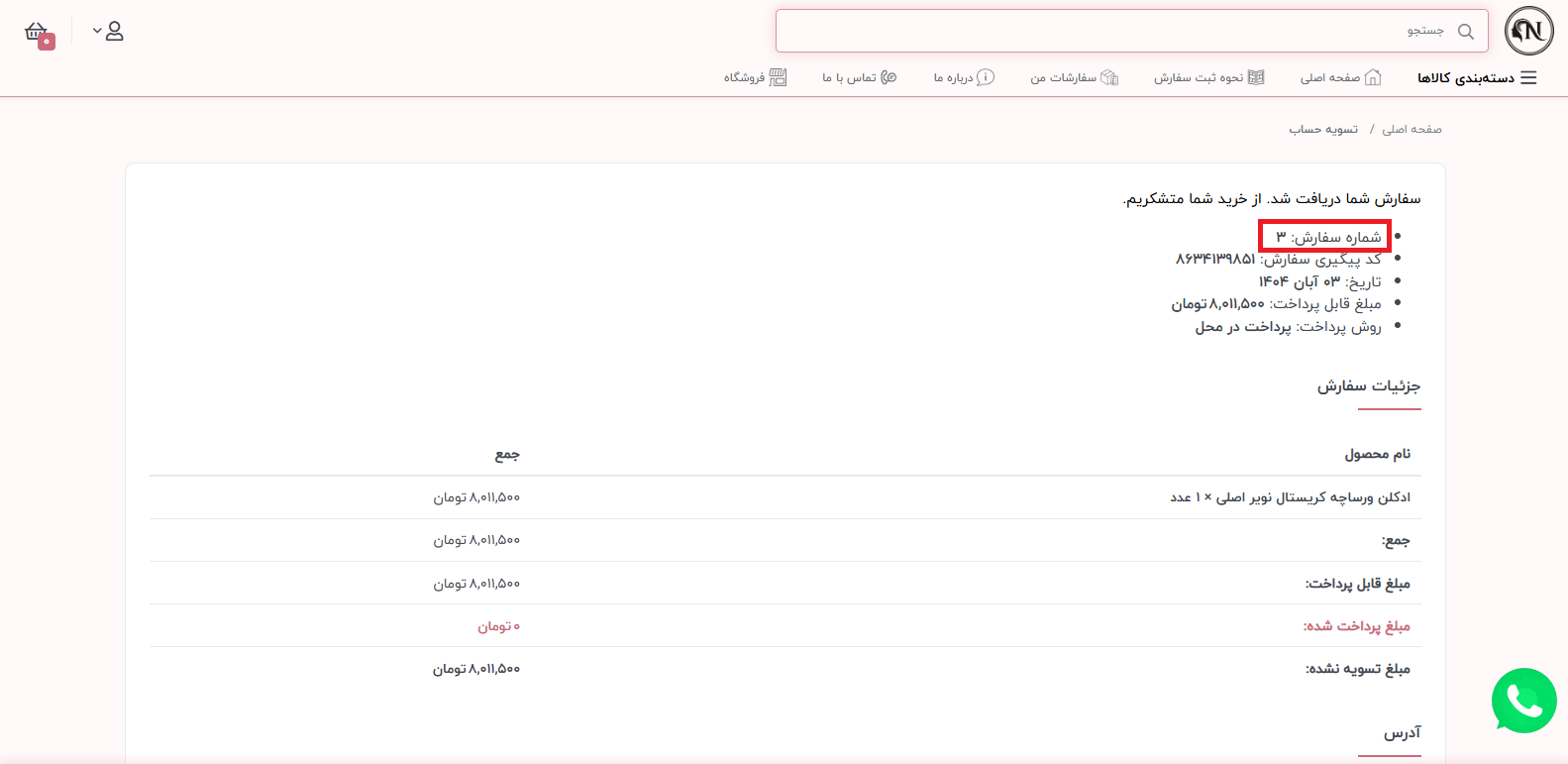The height and width of the screenshot is (764, 1568).
Task: Open the دسته‌بندی کالاها hamburger menu
Action: coord(1528,77)
